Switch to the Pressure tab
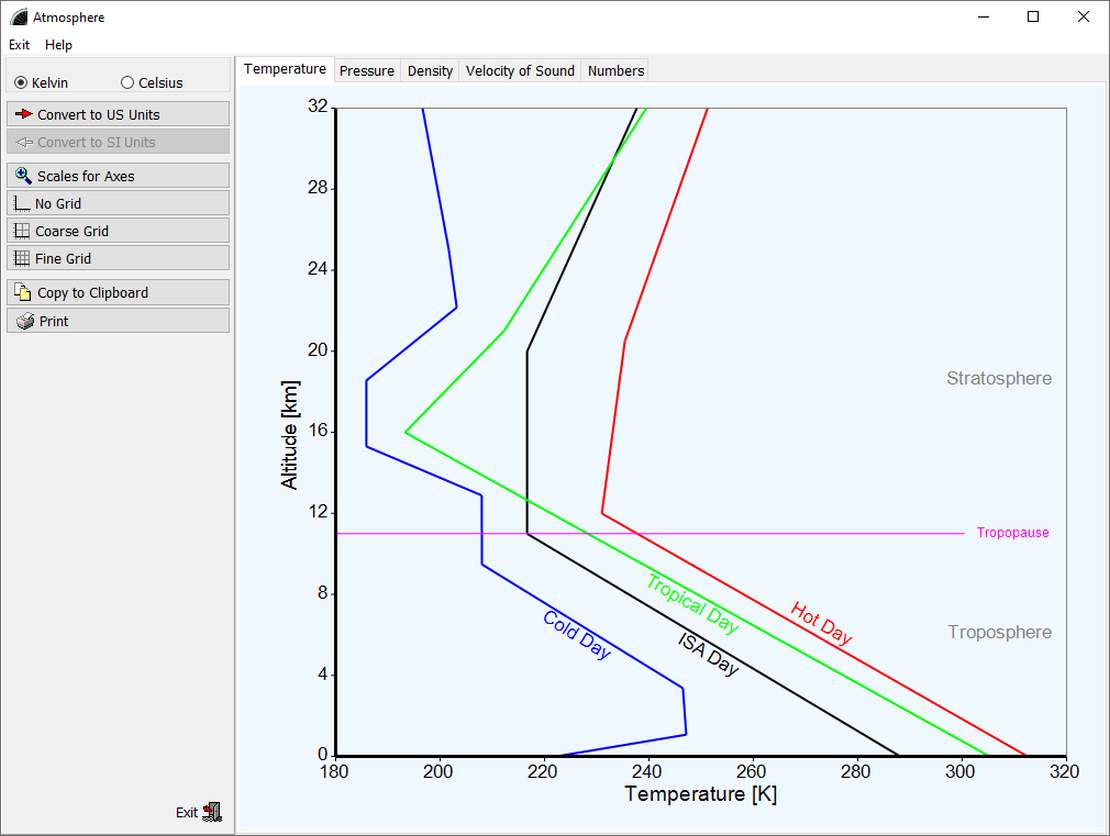 tap(367, 71)
